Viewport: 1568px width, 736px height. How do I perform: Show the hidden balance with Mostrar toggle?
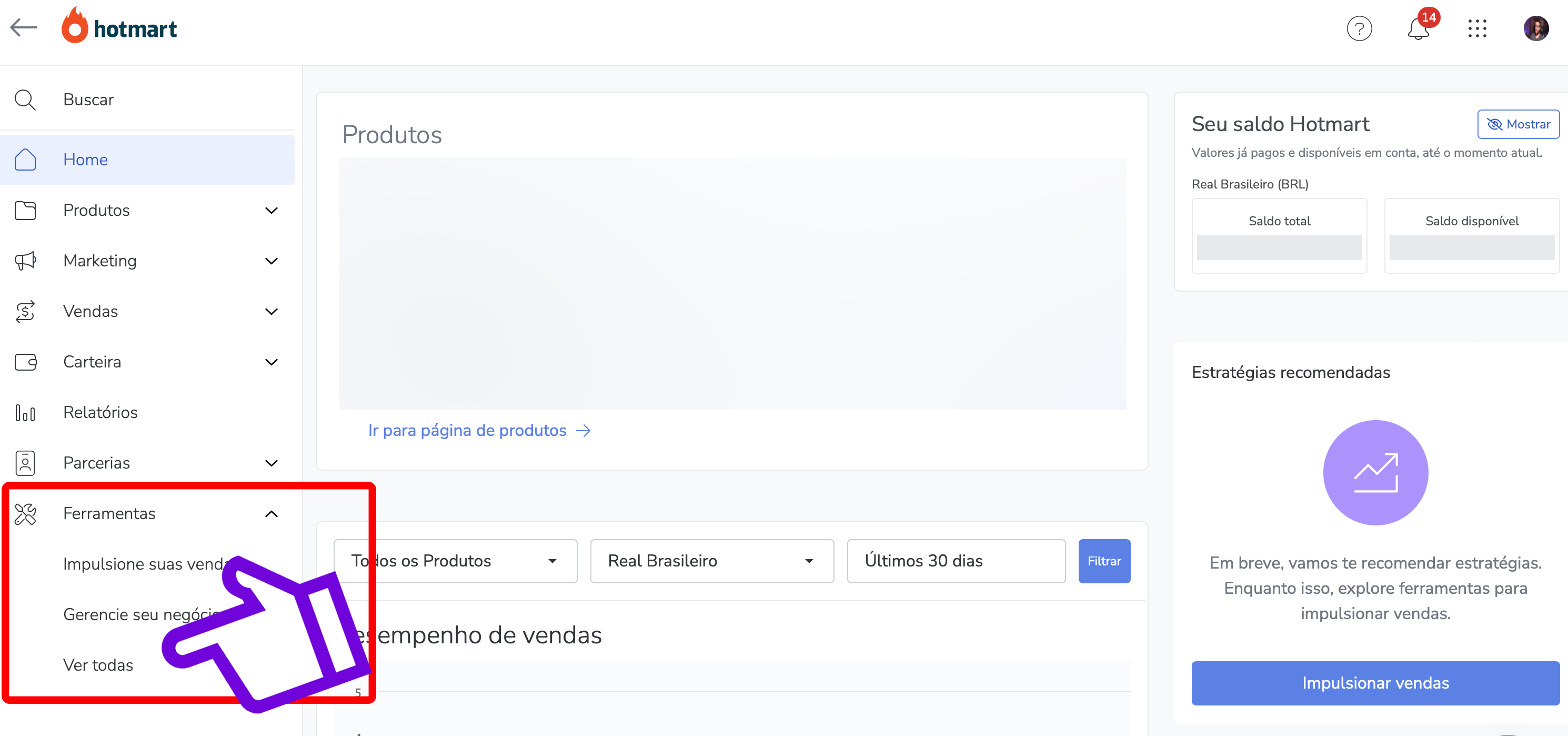(x=1517, y=124)
